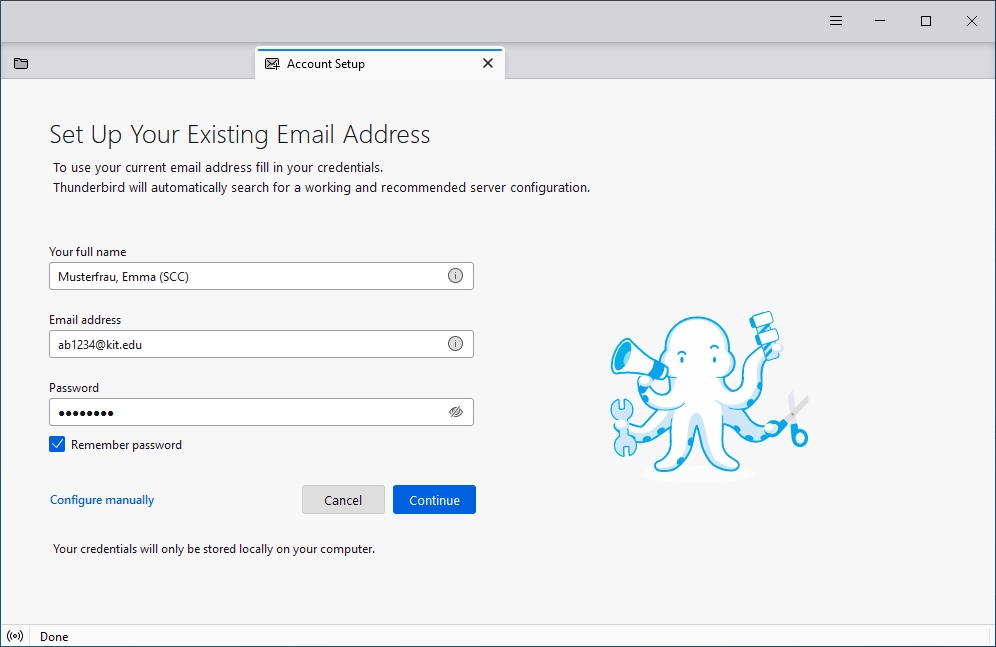Focus the Email address input field
Viewport: 996px width, 647px height.
point(261,344)
